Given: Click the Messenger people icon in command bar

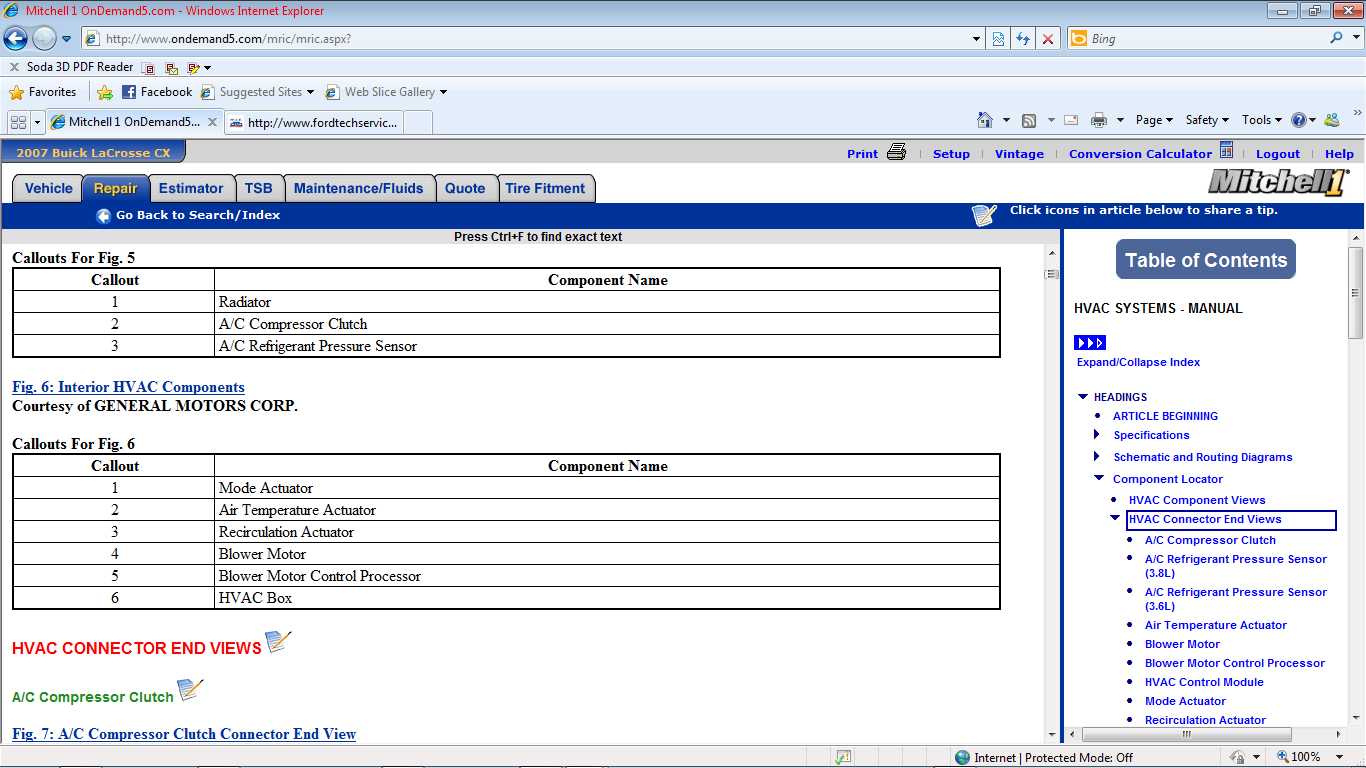Looking at the screenshot, I should click(1331, 120).
